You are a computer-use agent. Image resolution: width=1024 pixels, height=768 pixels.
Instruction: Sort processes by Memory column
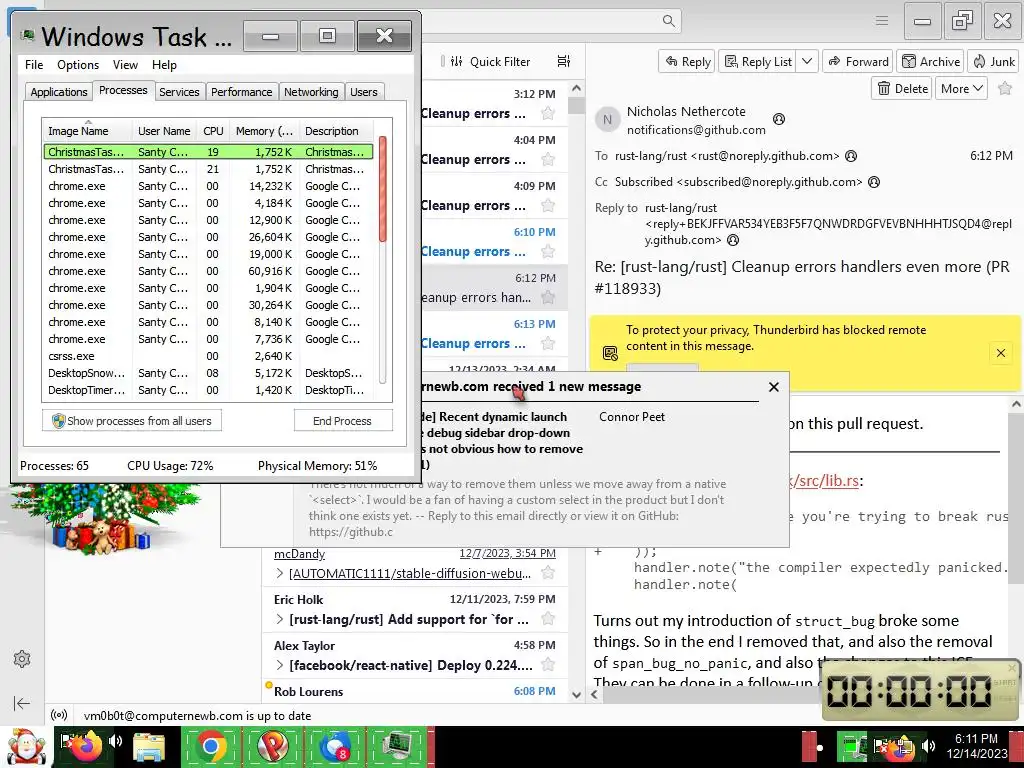pos(264,131)
